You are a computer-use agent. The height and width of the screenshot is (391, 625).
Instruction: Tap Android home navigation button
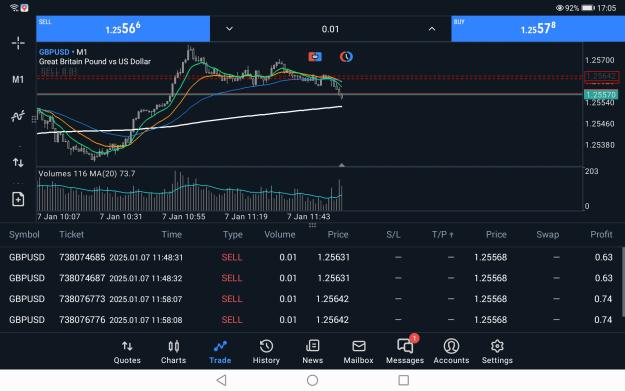click(312, 380)
